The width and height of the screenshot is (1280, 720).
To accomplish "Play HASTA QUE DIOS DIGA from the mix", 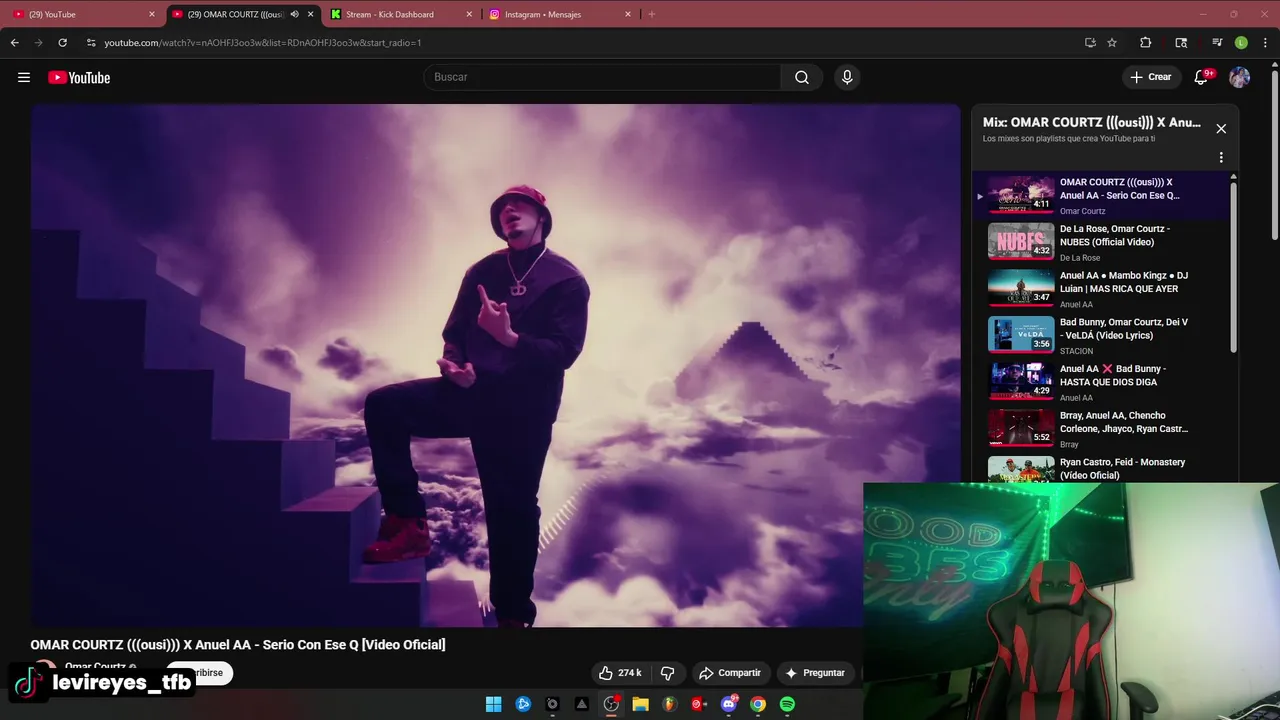I will pyautogui.click(x=1100, y=382).
